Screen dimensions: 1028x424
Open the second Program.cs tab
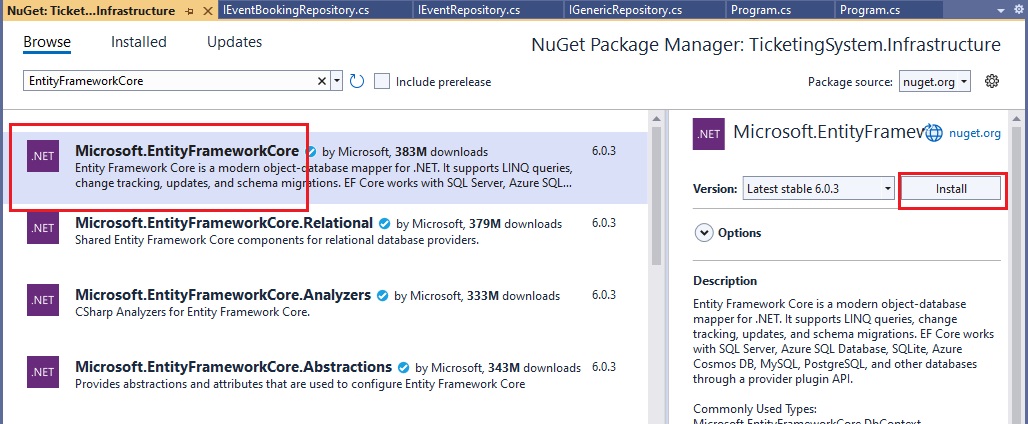(888, 10)
